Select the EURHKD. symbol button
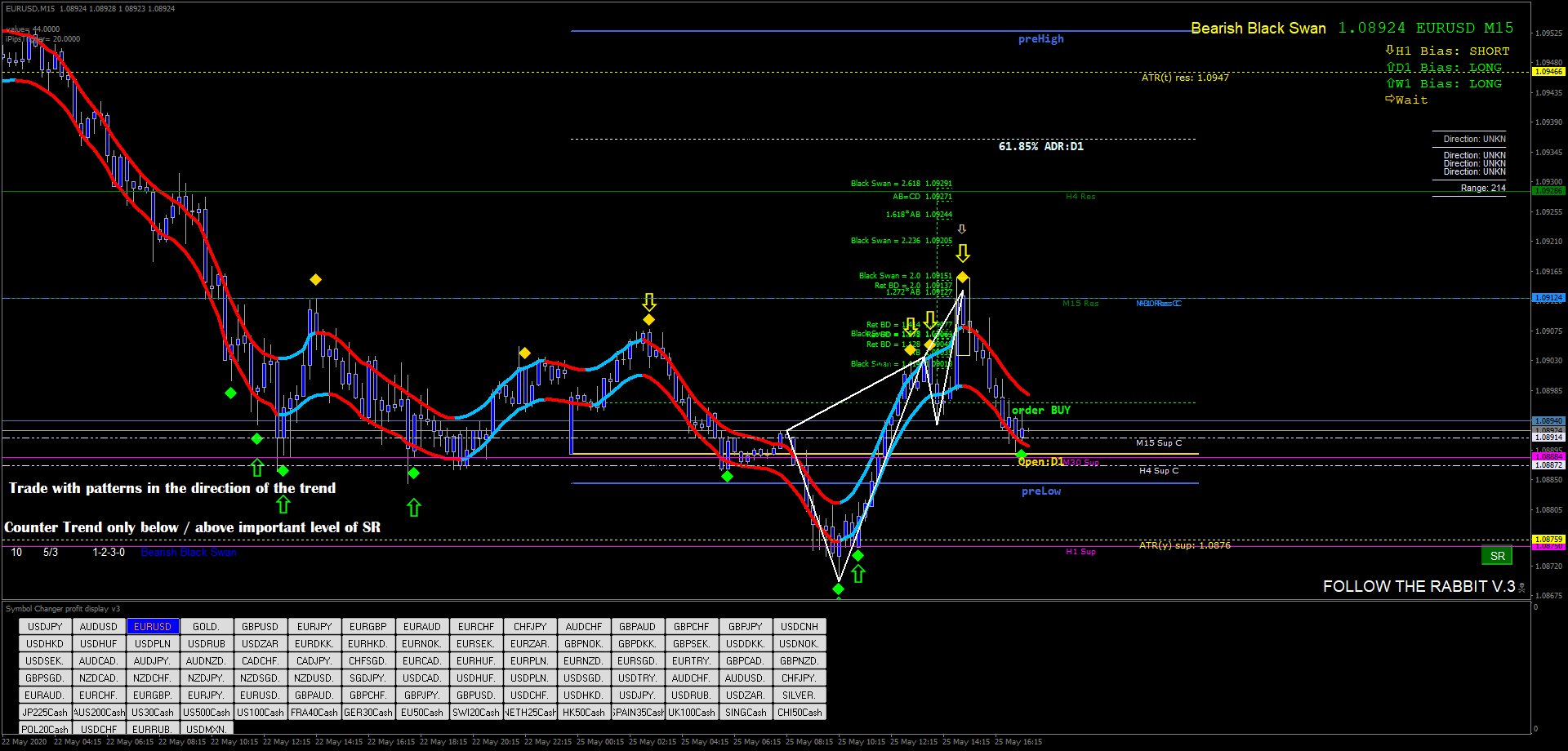 tap(368, 643)
